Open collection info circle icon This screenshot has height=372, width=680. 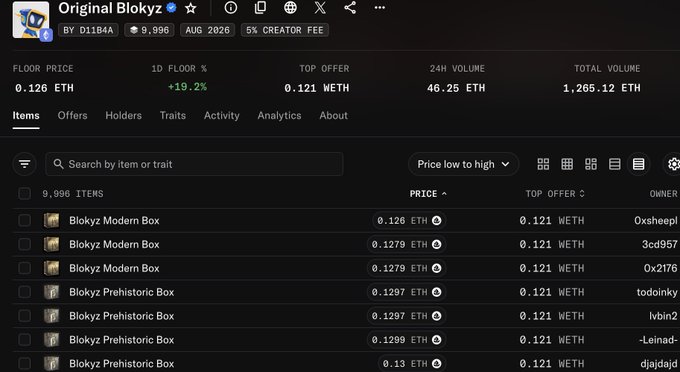(x=231, y=7)
